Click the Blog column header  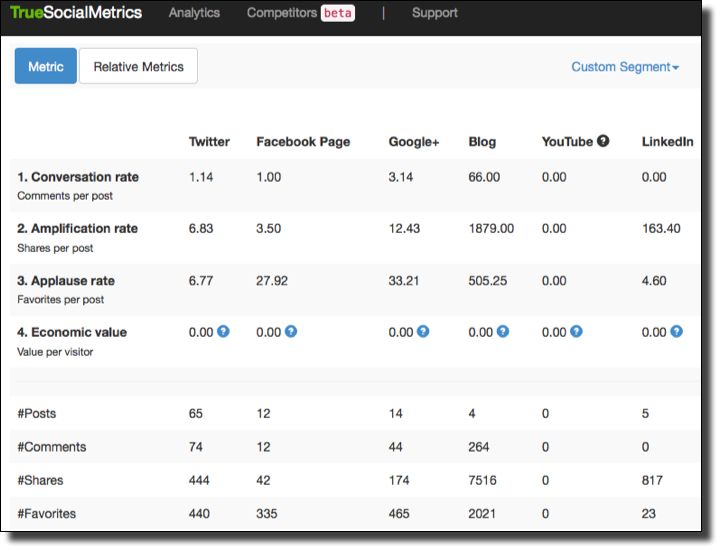482,142
